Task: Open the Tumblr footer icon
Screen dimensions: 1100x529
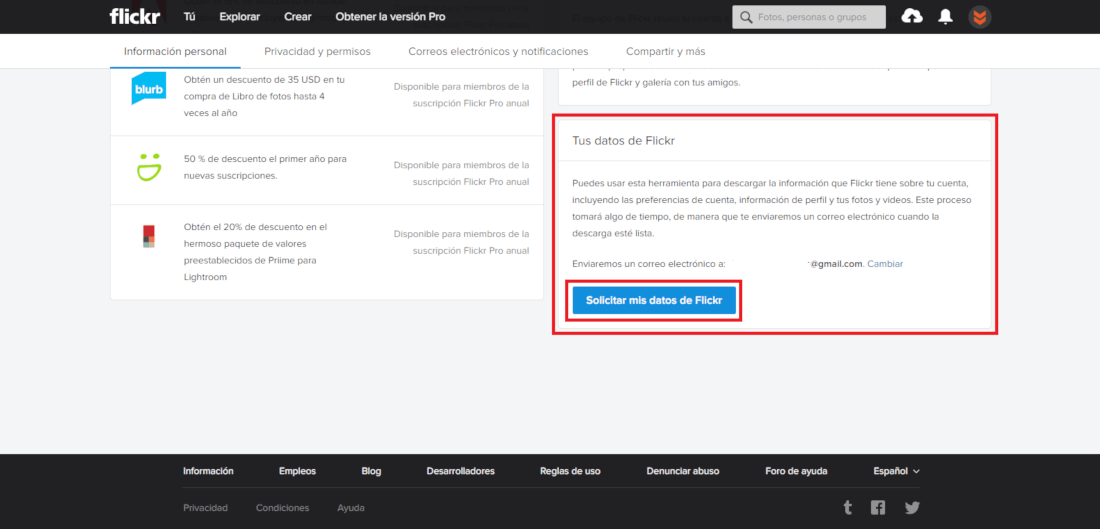Action: pos(848,507)
